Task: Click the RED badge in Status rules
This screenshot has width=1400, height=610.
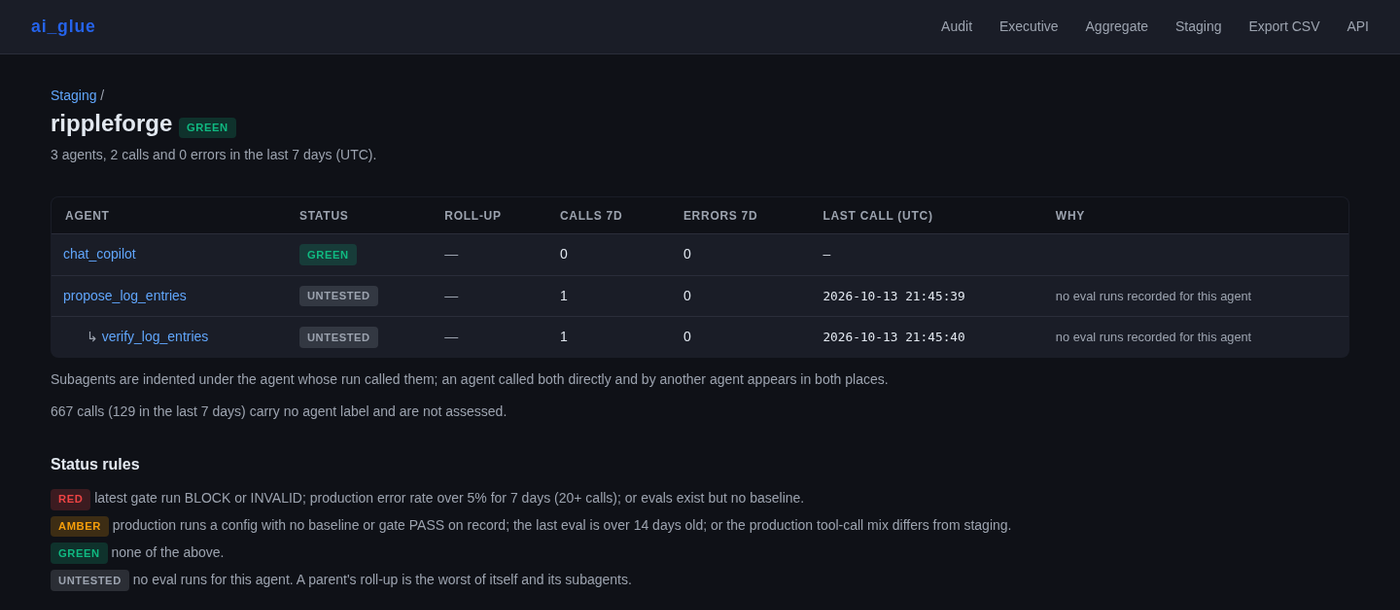Action: pyautogui.click(x=70, y=499)
